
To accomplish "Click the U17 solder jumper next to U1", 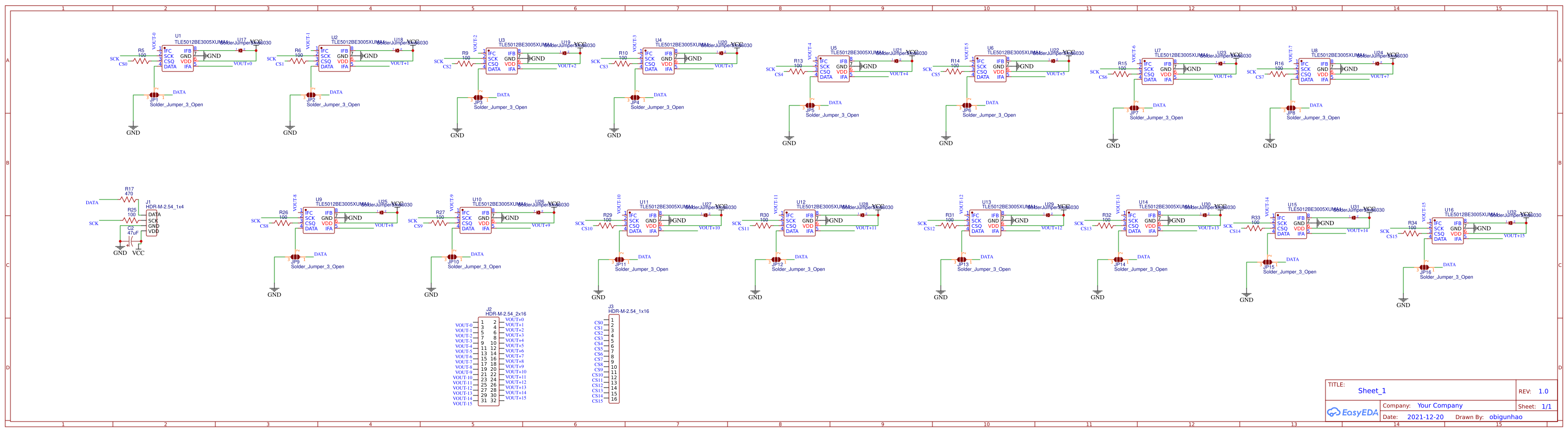I will pos(241,51).
